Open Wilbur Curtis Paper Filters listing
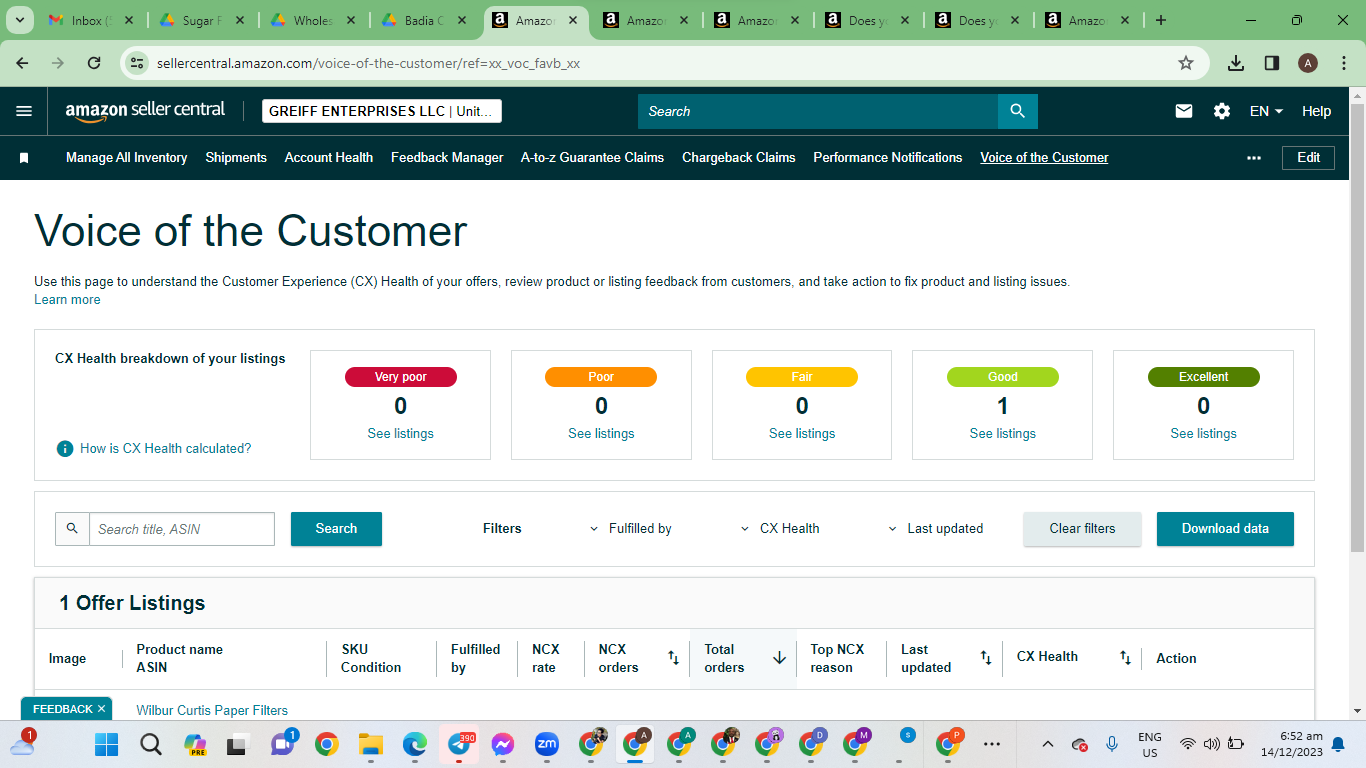Viewport: 1366px width, 768px height. (x=212, y=710)
